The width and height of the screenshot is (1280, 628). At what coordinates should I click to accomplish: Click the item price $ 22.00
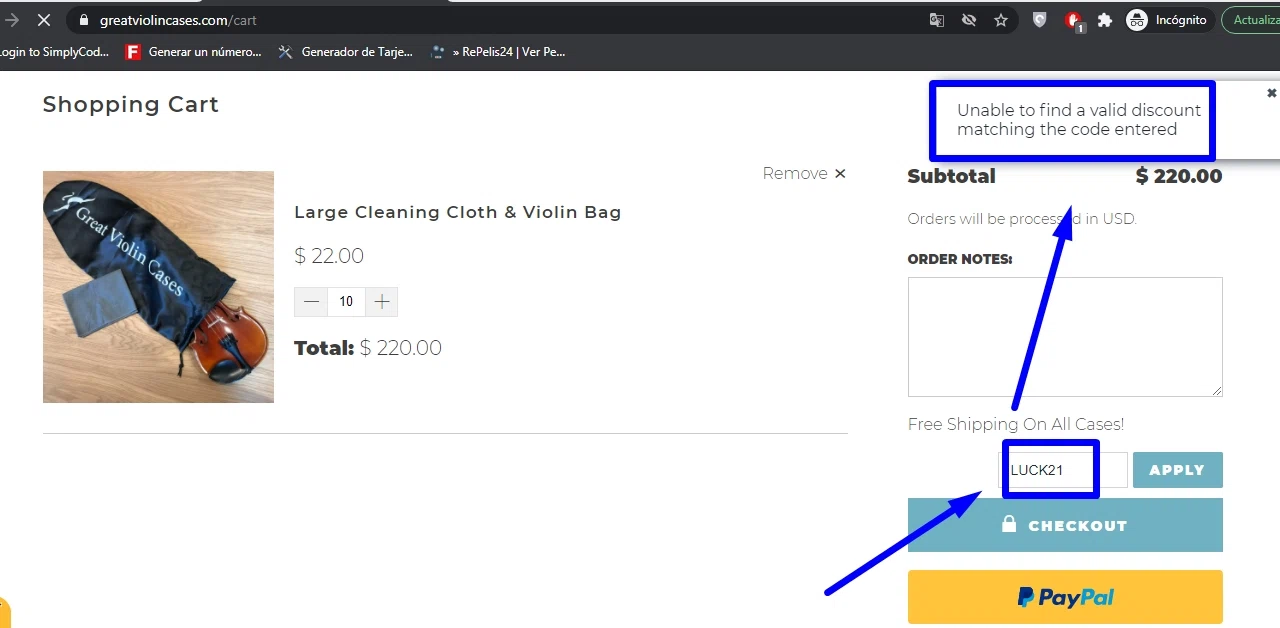tap(329, 256)
